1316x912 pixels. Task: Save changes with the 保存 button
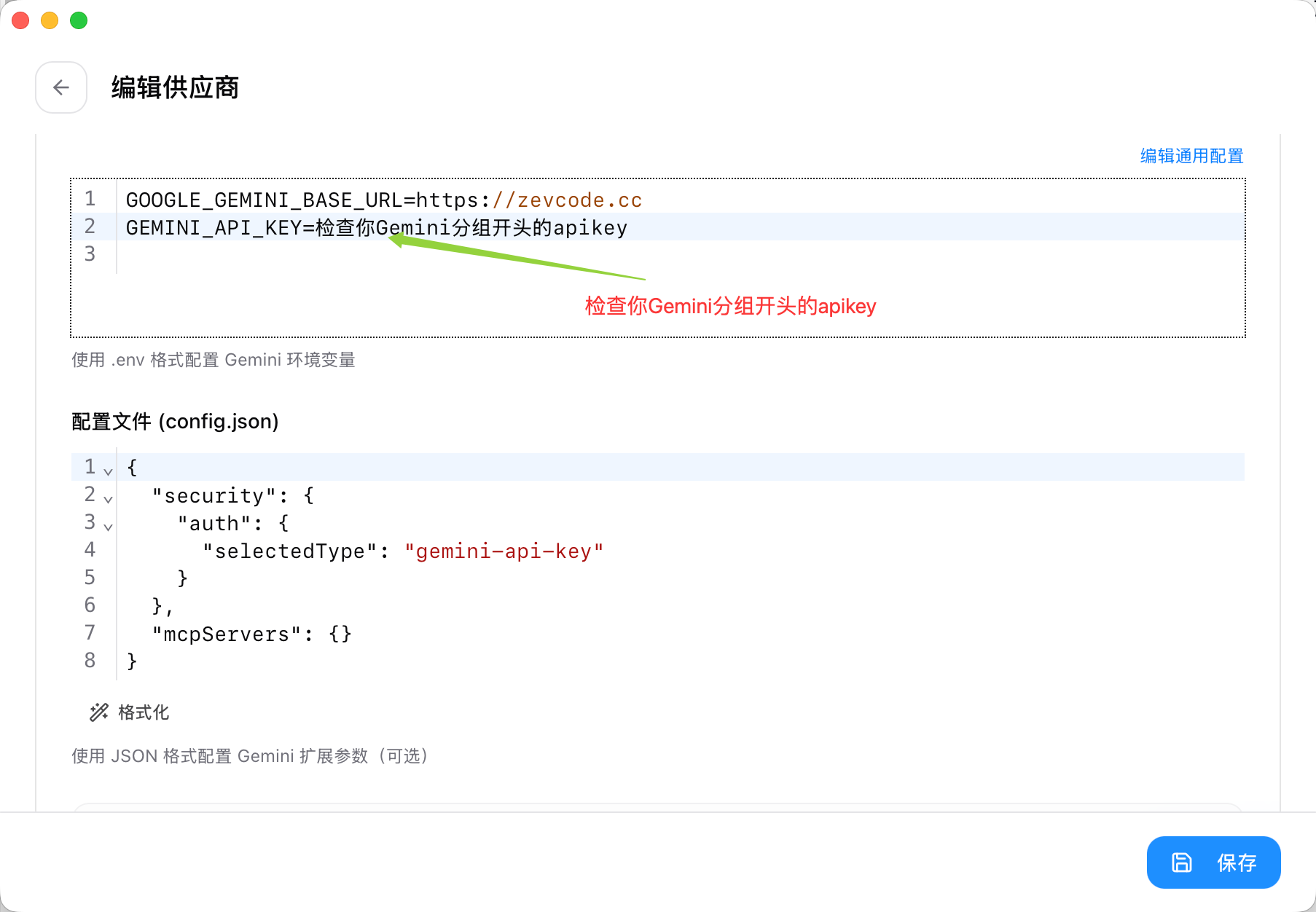(x=1213, y=862)
